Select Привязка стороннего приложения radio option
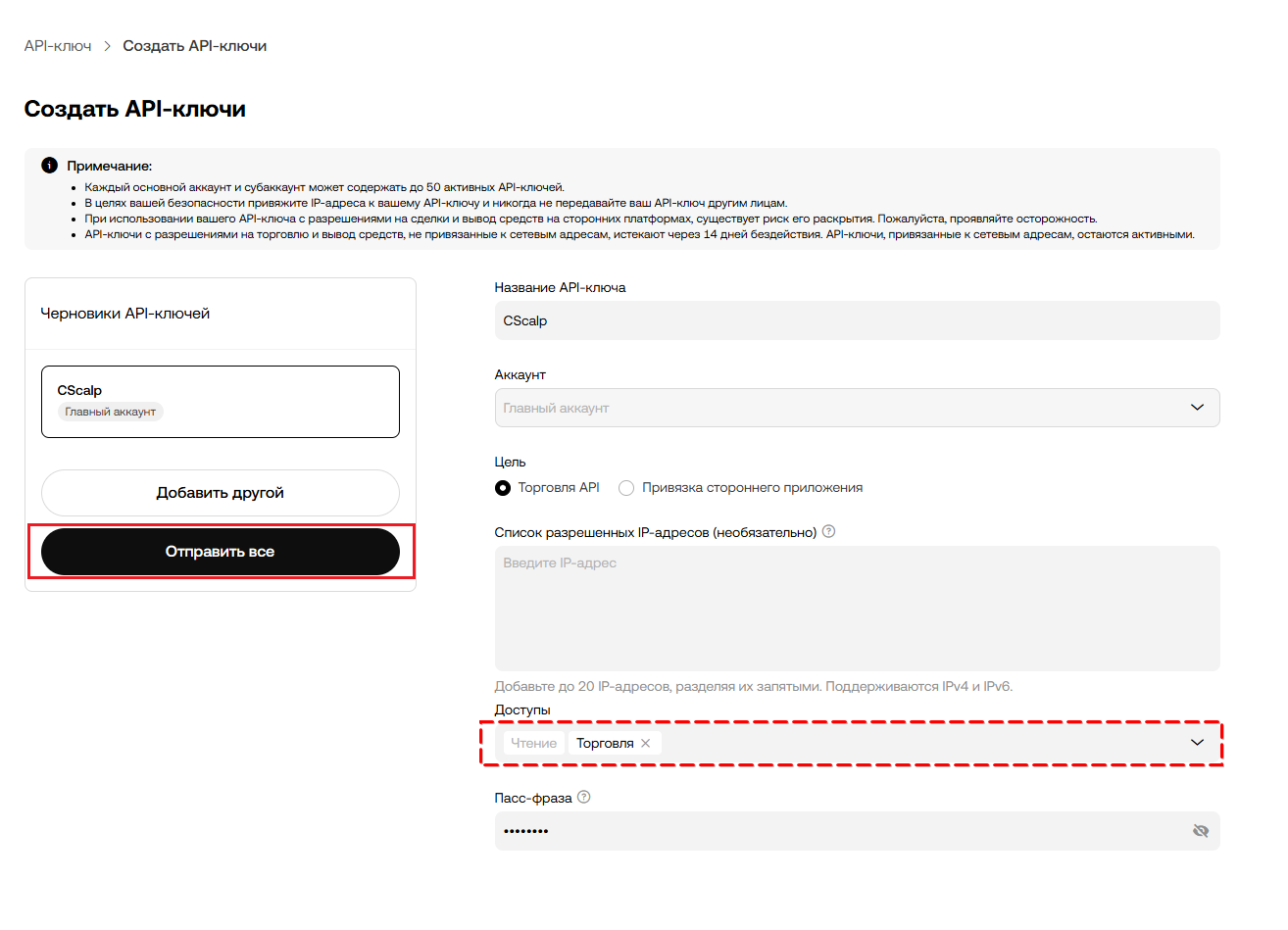 (626, 488)
